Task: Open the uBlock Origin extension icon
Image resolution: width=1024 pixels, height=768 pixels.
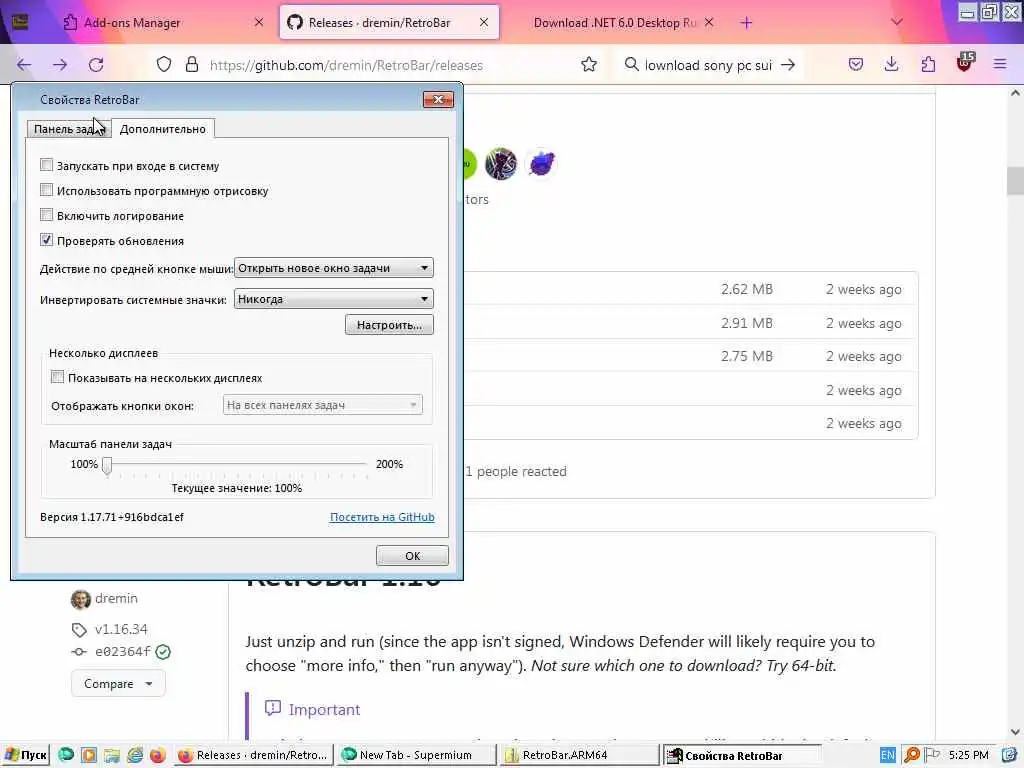Action: click(x=965, y=63)
